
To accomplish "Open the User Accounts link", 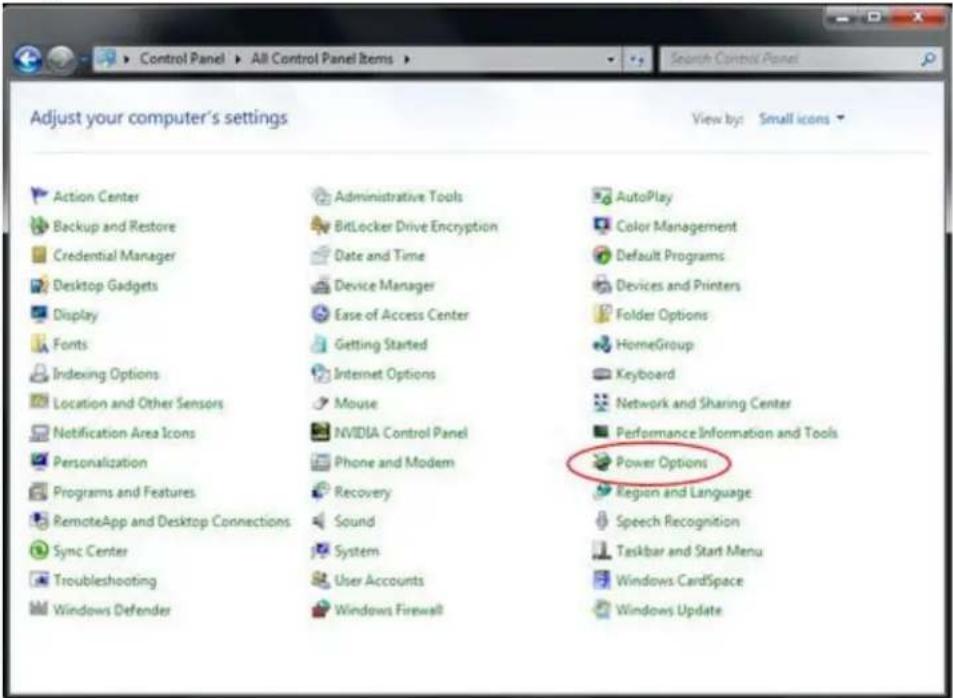I will coord(379,580).
